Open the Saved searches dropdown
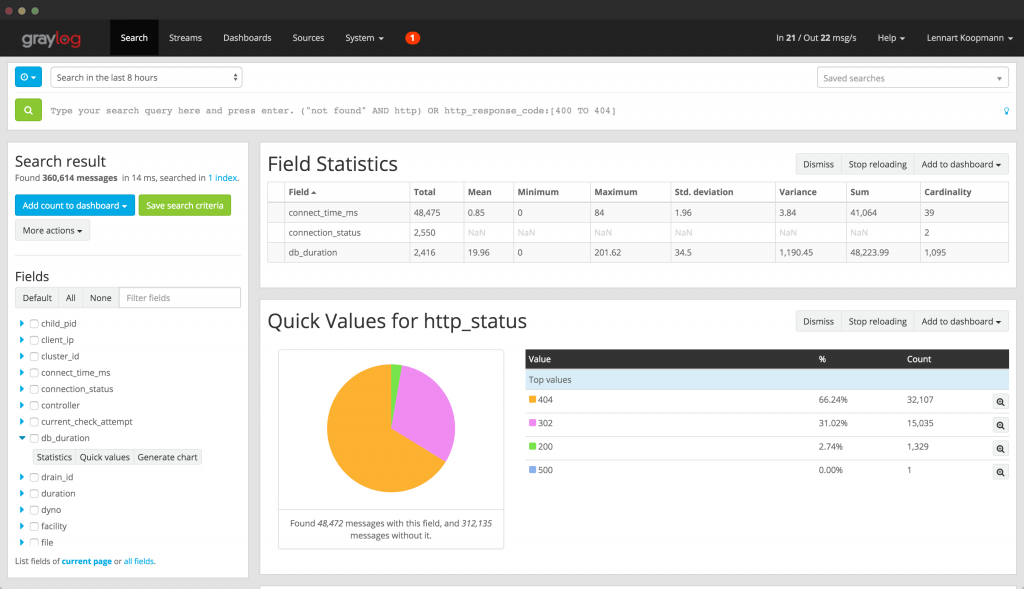This screenshot has height=589, width=1024. pos(913,78)
